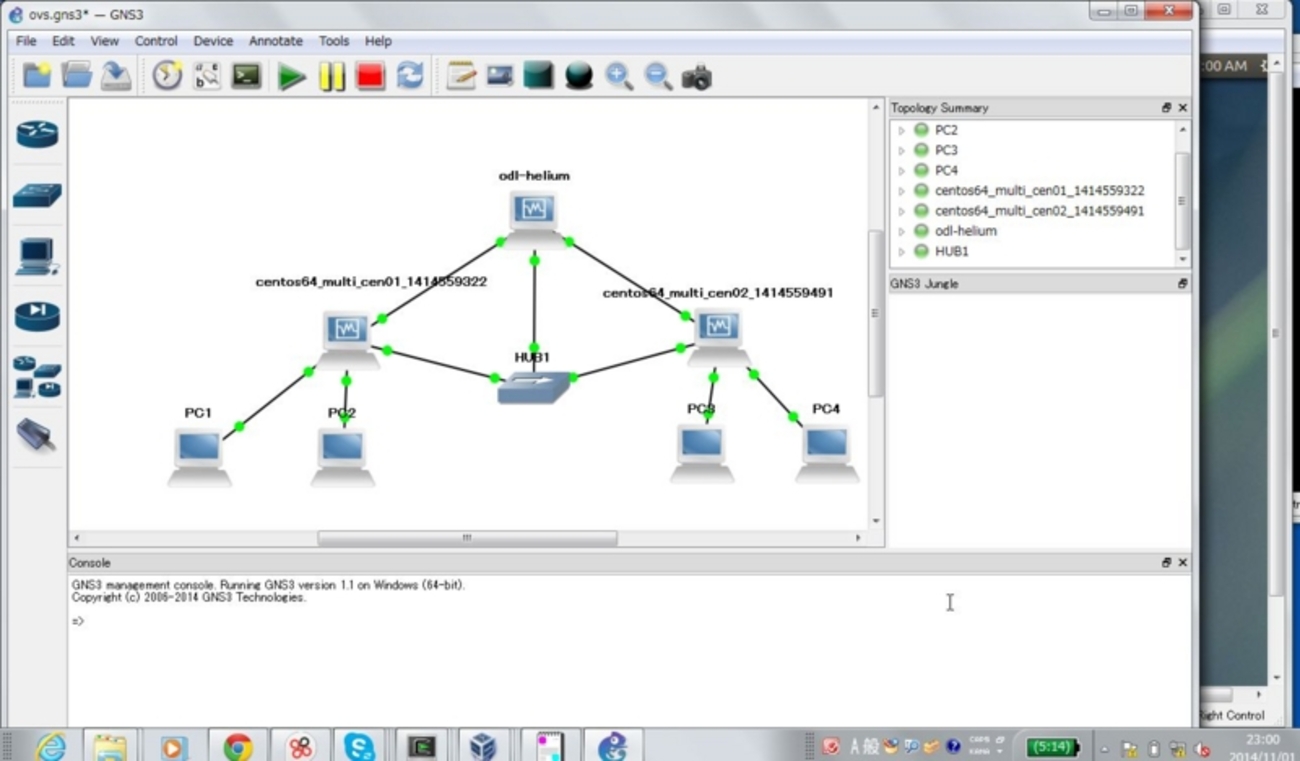Open the Help menu
This screenshot has height=761, width=1300.
(x=378, y=41)
